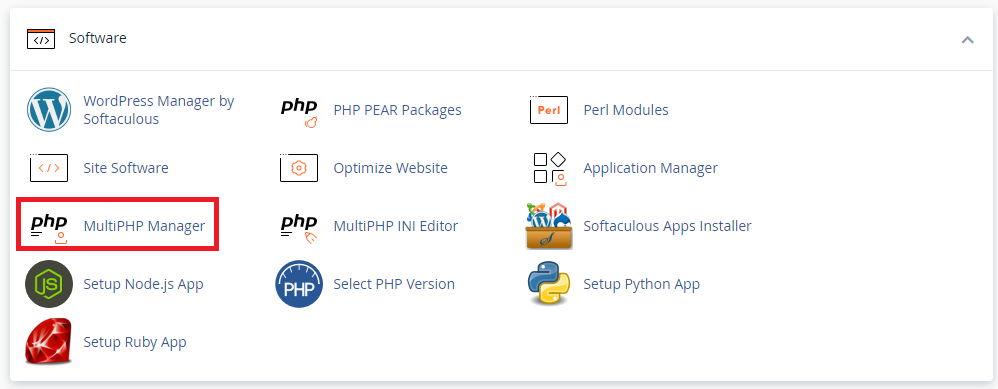Collapse the Software section chevron
Screen dimensions: 998x389
(967, 39)
